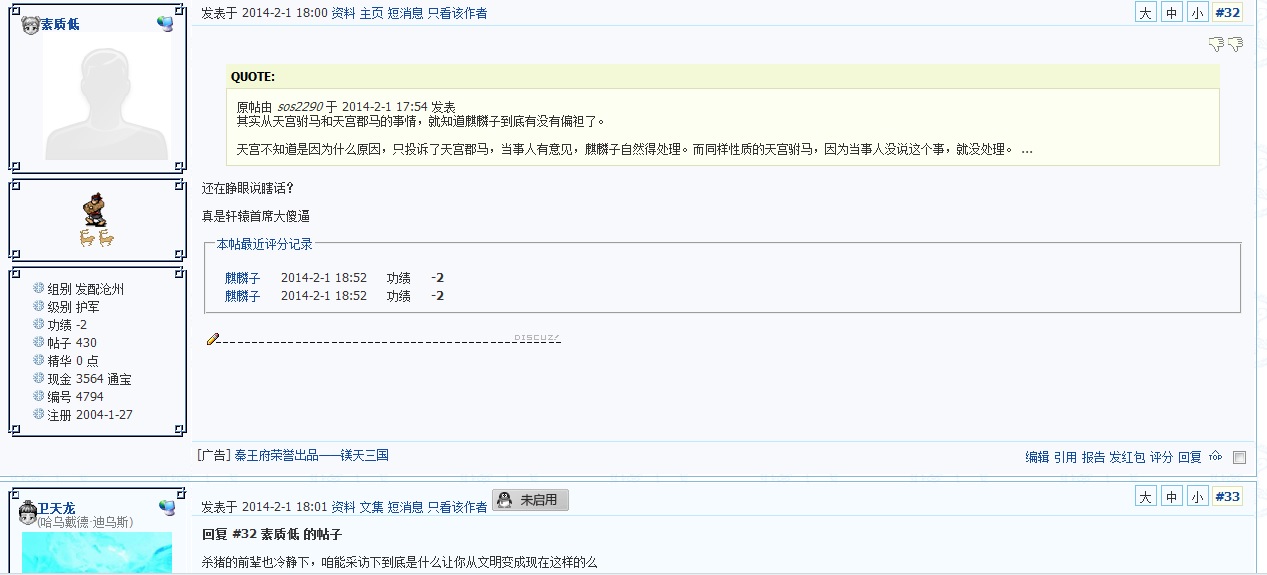This screenshot has height=575, width=1267.
Task: Click the 帖子 430 profile line
Action: pos(72,343)
